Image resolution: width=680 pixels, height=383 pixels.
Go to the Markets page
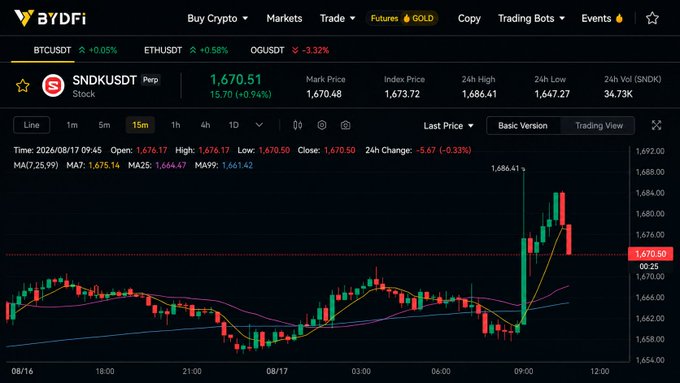pyautogui.click(x=284, y=18)
